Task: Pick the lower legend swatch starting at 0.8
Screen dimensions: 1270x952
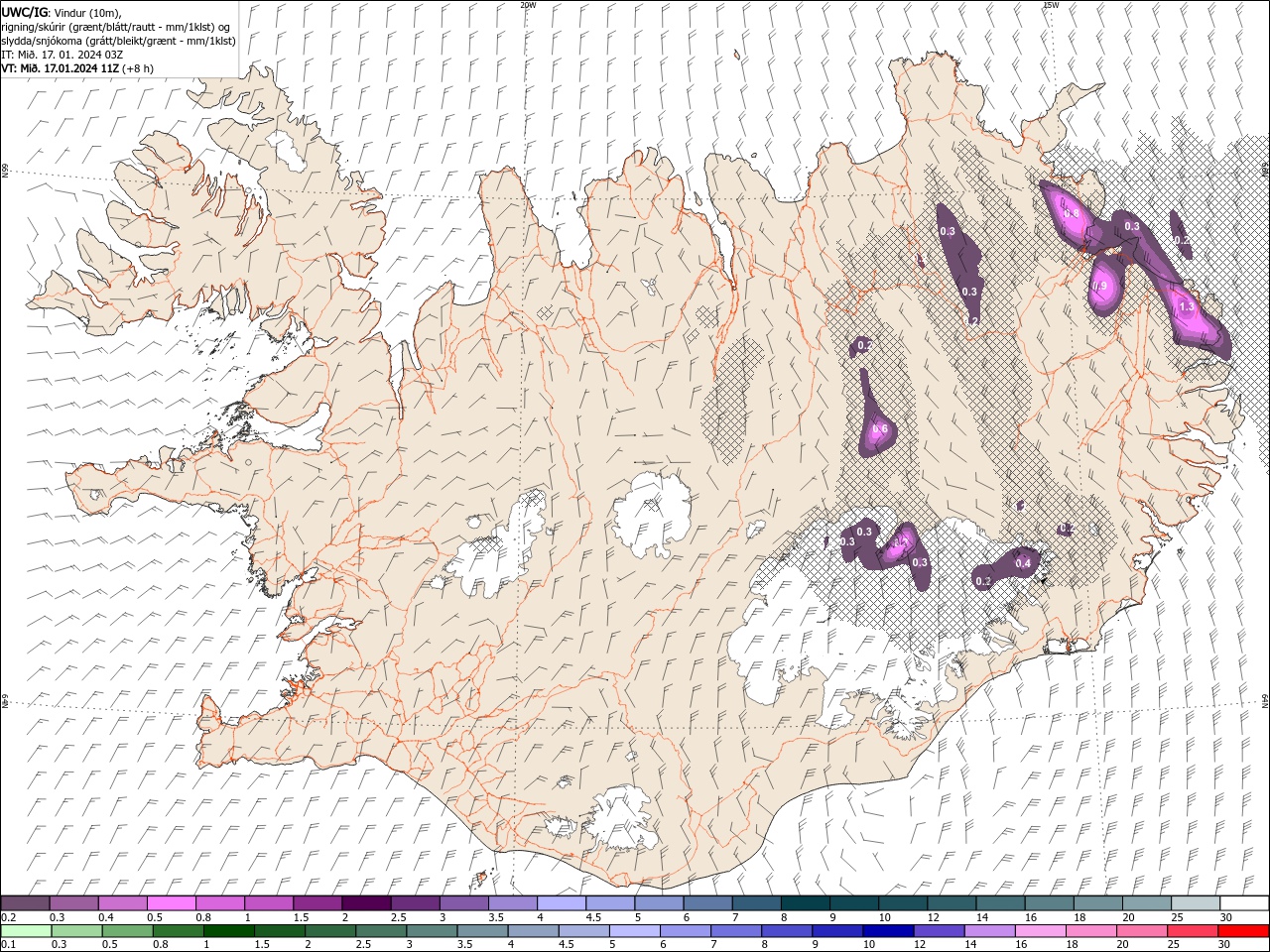Action: click(x=179, y=930)
